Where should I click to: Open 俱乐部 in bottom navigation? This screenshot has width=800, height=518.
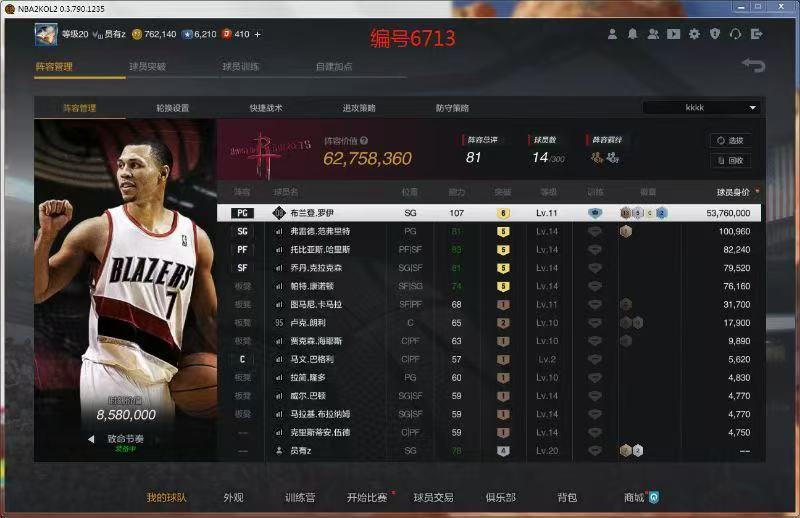(501, 497)
